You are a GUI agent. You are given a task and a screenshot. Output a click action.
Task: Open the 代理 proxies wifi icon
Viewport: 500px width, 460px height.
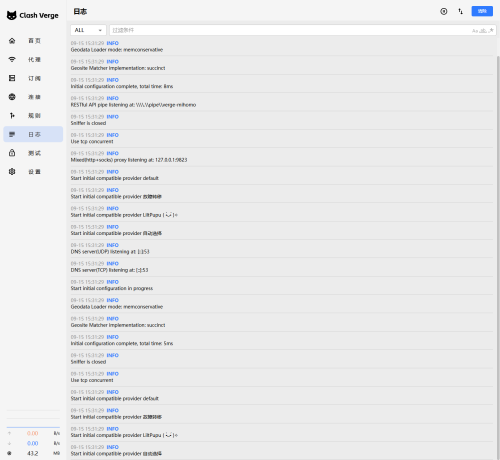(12, 59)
